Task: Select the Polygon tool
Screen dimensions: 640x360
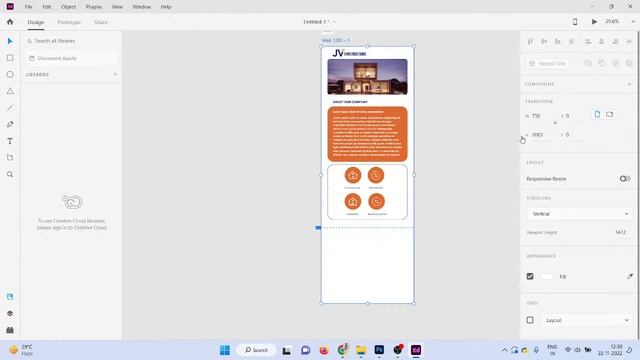Action: tap(10, 91)
